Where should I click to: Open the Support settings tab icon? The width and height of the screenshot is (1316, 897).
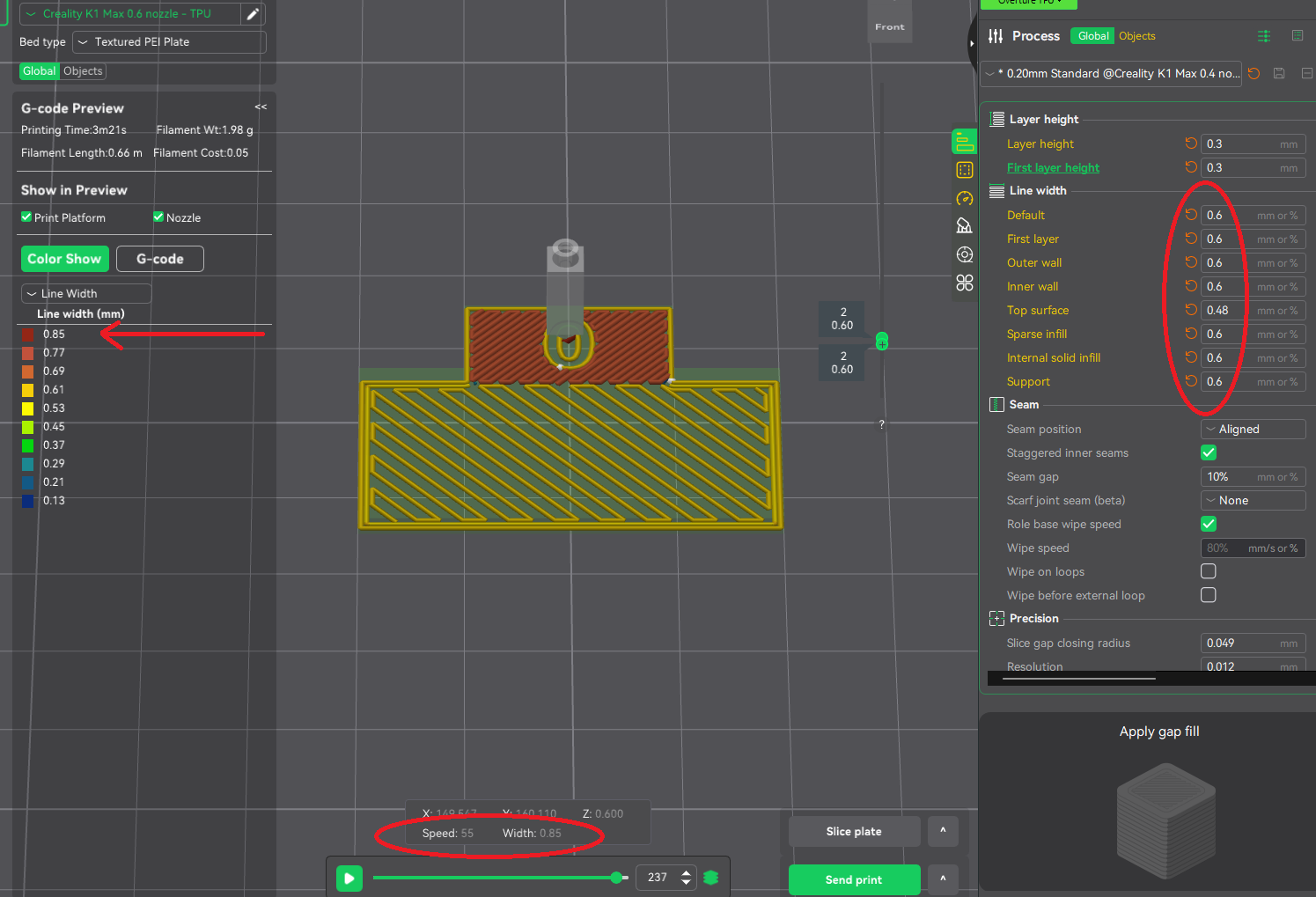[965, 226]
